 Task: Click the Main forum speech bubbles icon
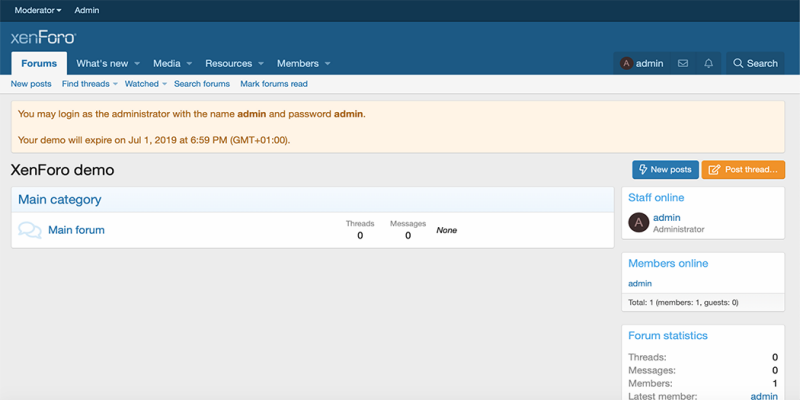(x=30, y=230)
